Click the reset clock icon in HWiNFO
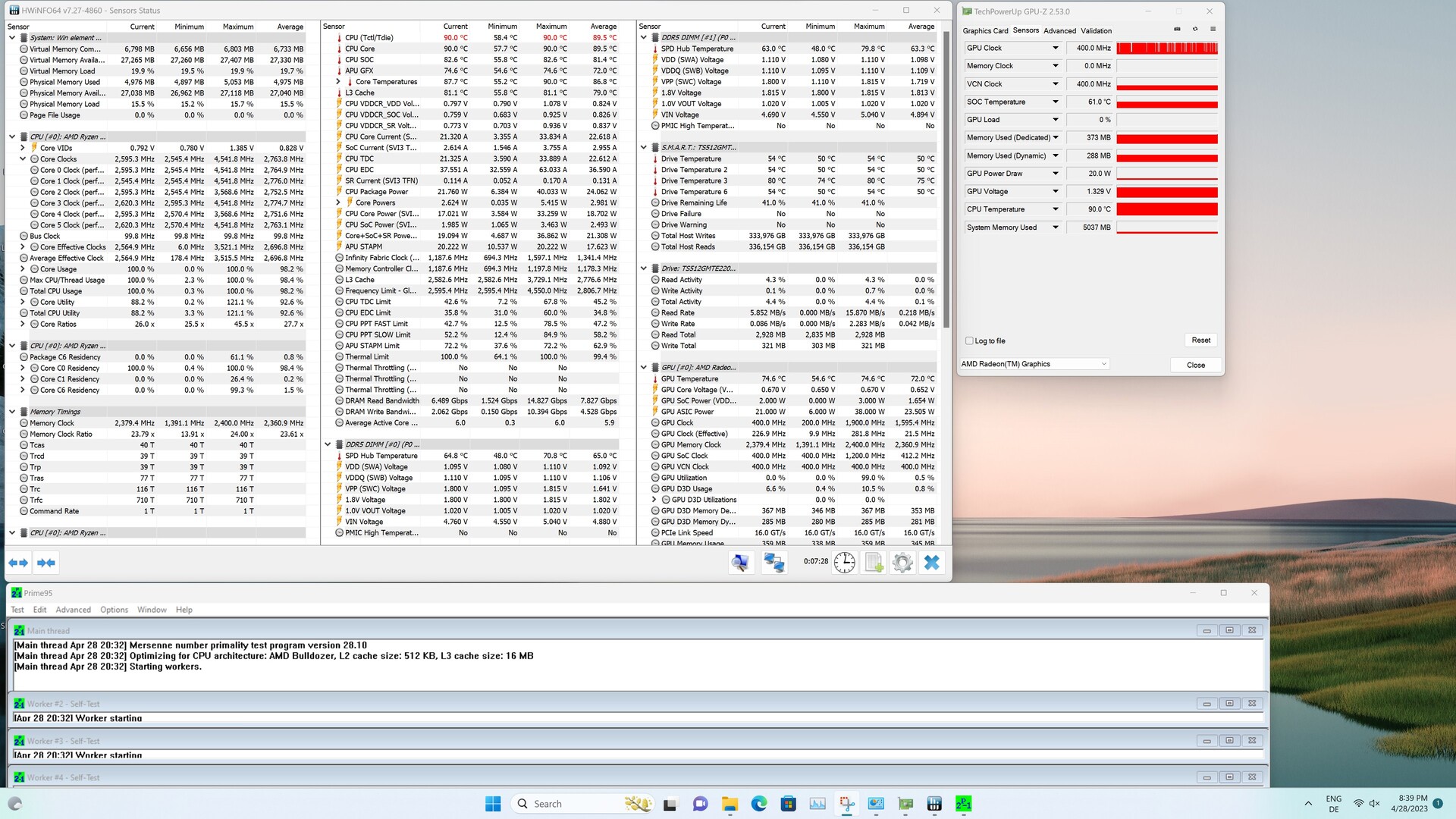Viewport: 1456px width, 819px height. click(844, 563)
